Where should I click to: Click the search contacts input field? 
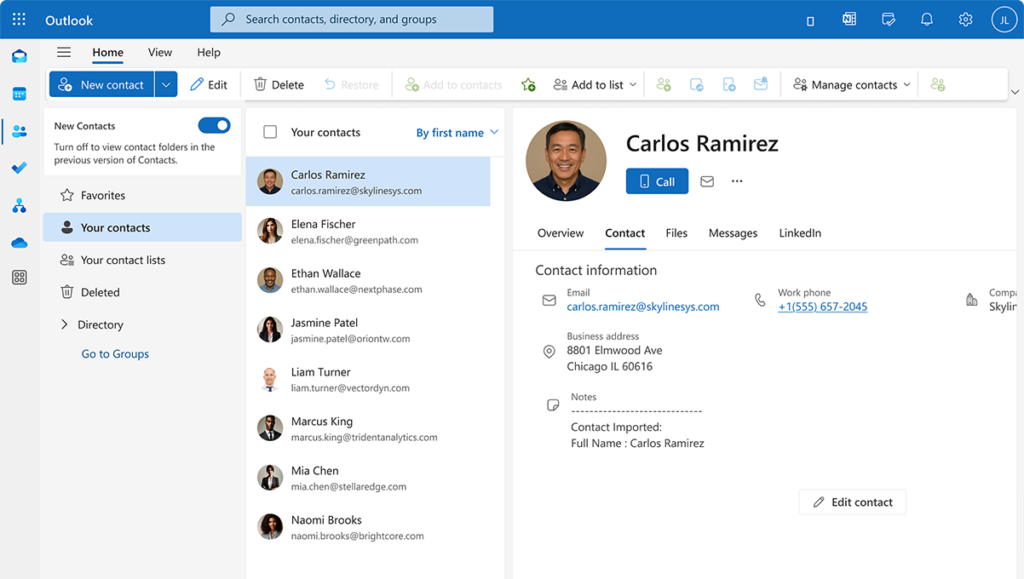(351, 19)
